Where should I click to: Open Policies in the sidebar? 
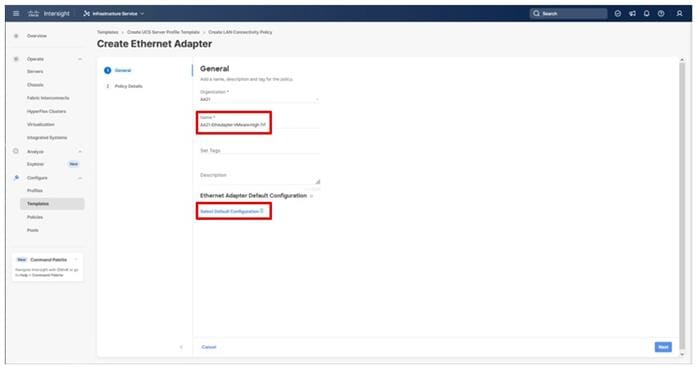point(35,217)
